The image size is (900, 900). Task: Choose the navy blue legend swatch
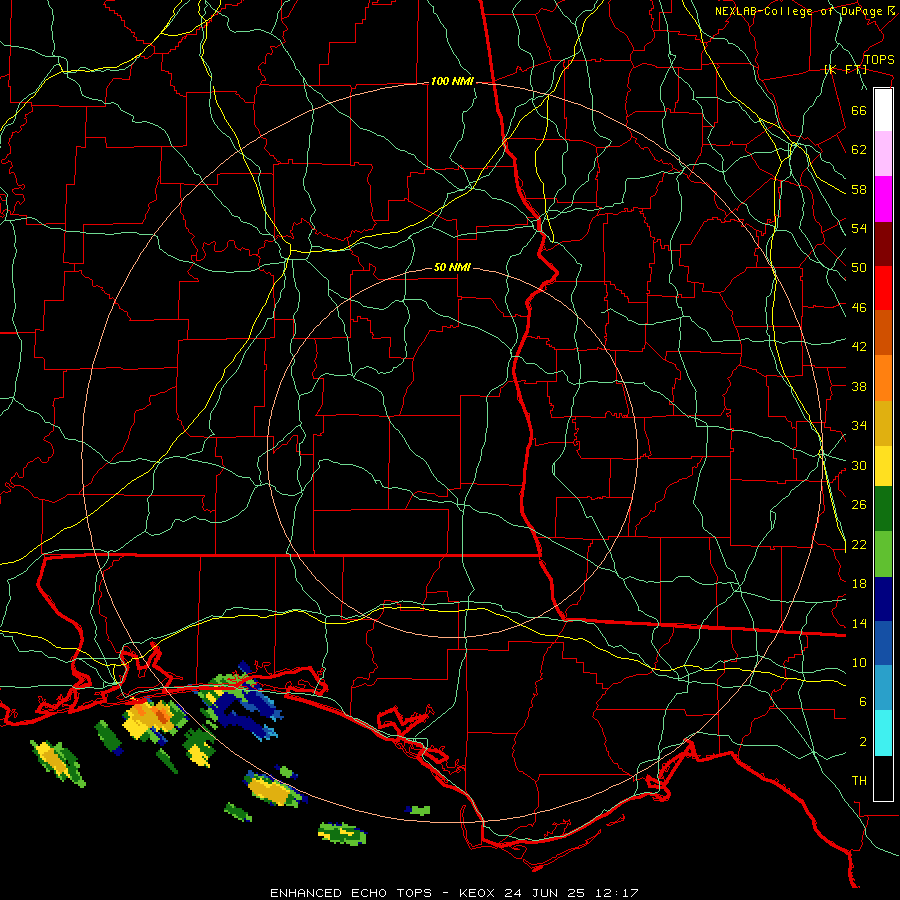coord(883,599)
